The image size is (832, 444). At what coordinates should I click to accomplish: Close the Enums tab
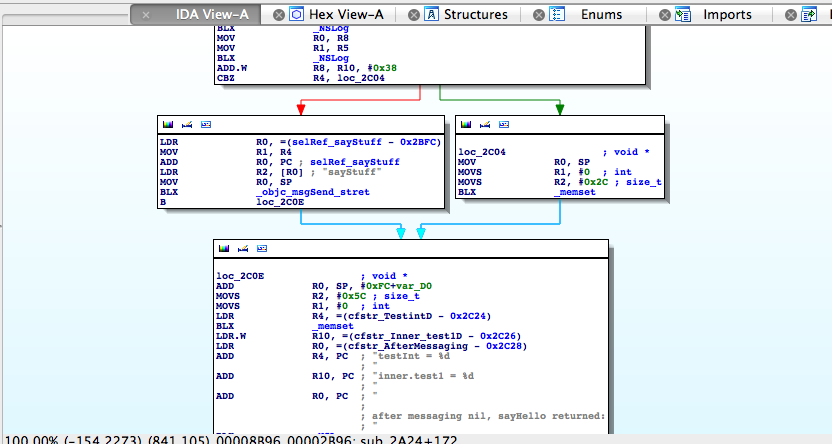539,15
